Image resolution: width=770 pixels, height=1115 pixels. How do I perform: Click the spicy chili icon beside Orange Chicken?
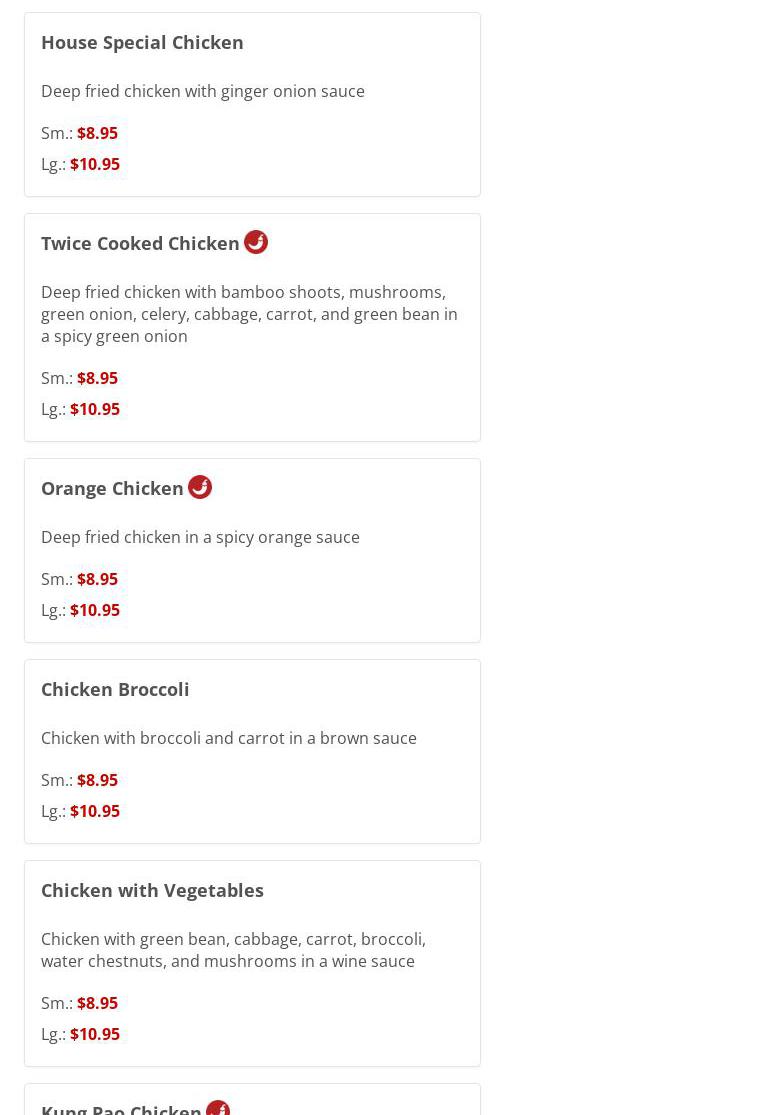(200, 488)
